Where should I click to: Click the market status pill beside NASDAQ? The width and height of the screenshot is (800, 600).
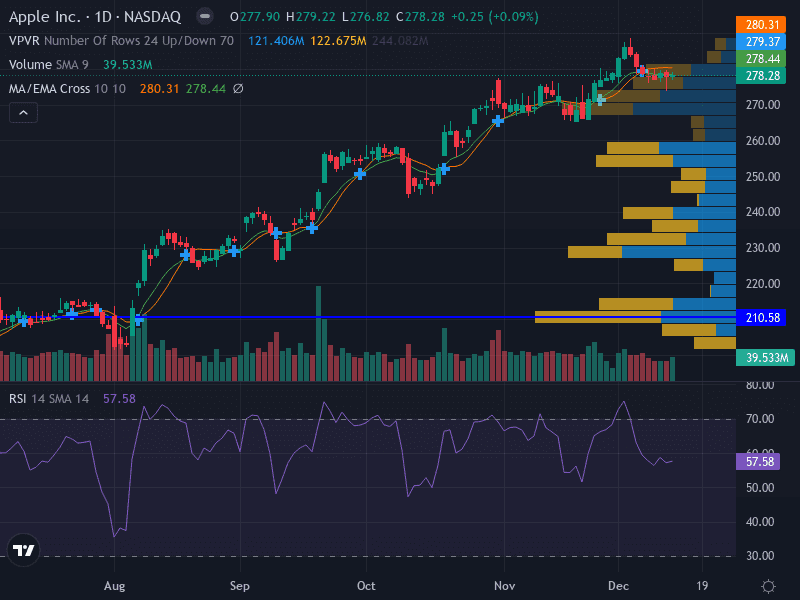tap(205, 17)
